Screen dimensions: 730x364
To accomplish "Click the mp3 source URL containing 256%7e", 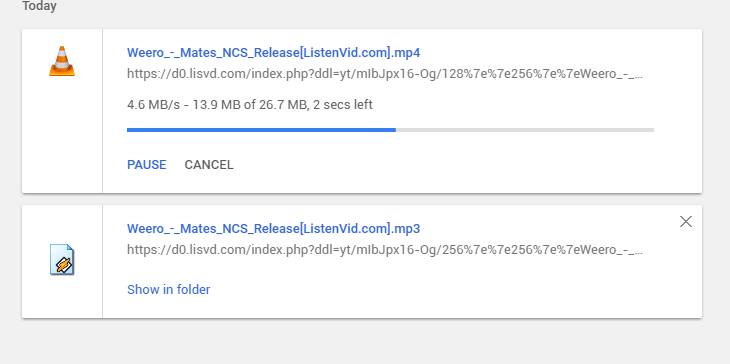I will [385, 250].
